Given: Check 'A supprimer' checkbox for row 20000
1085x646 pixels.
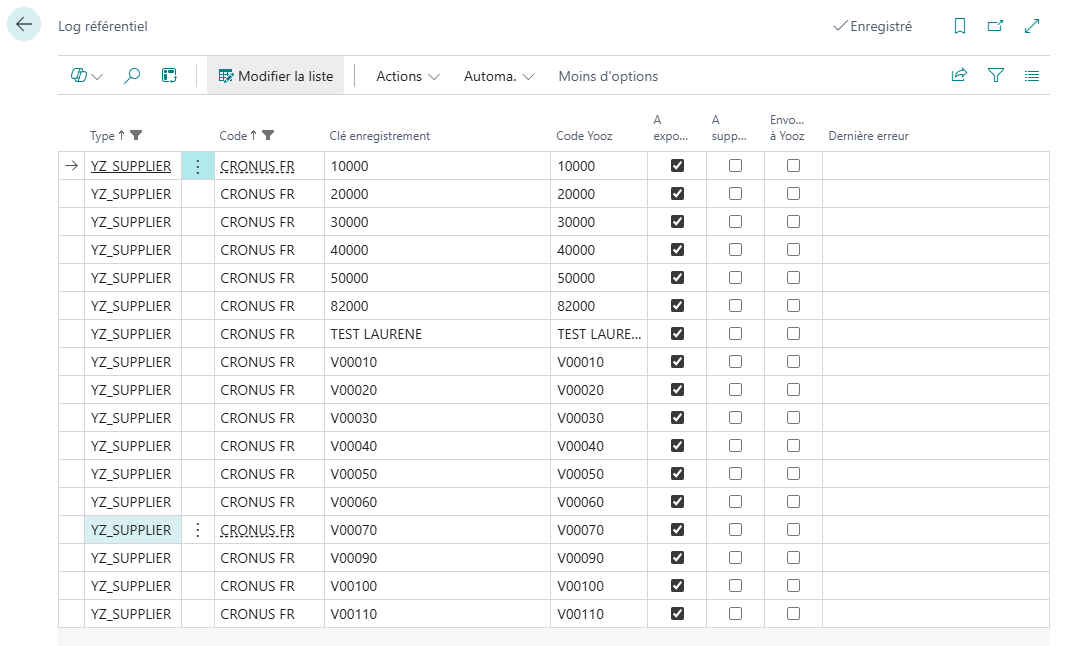Looking at the screenshot, I should coord(736,194).
